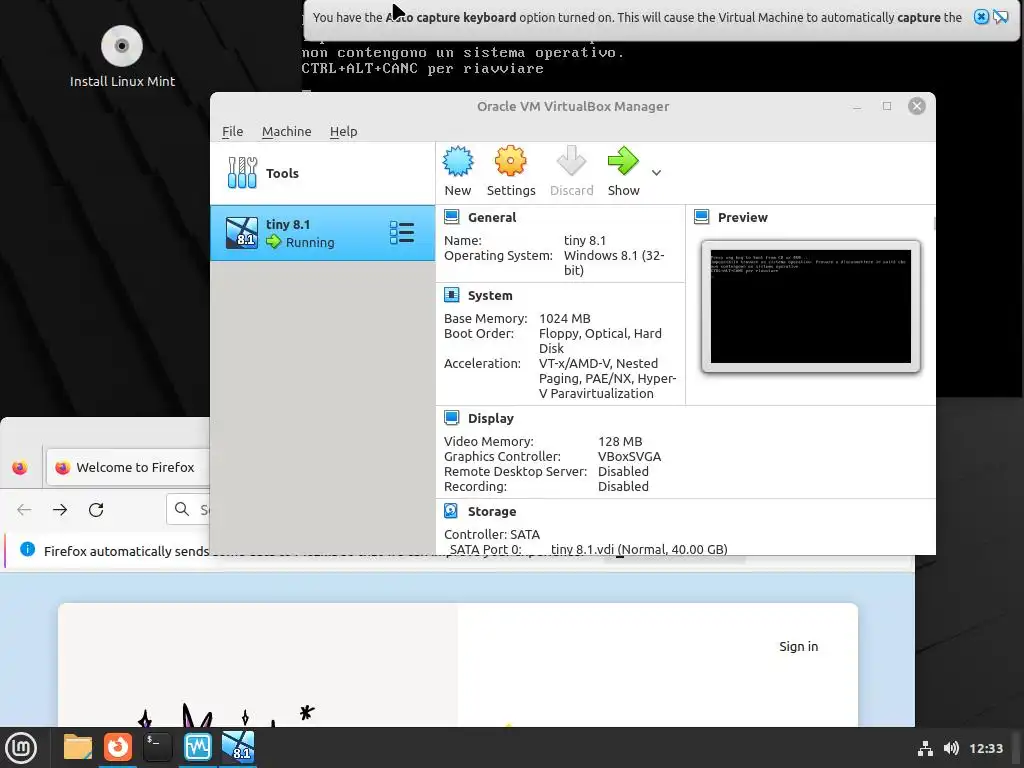This screenshot has width=1024, height=768.
Task: Reload the Firefox page
Action: 96,509
